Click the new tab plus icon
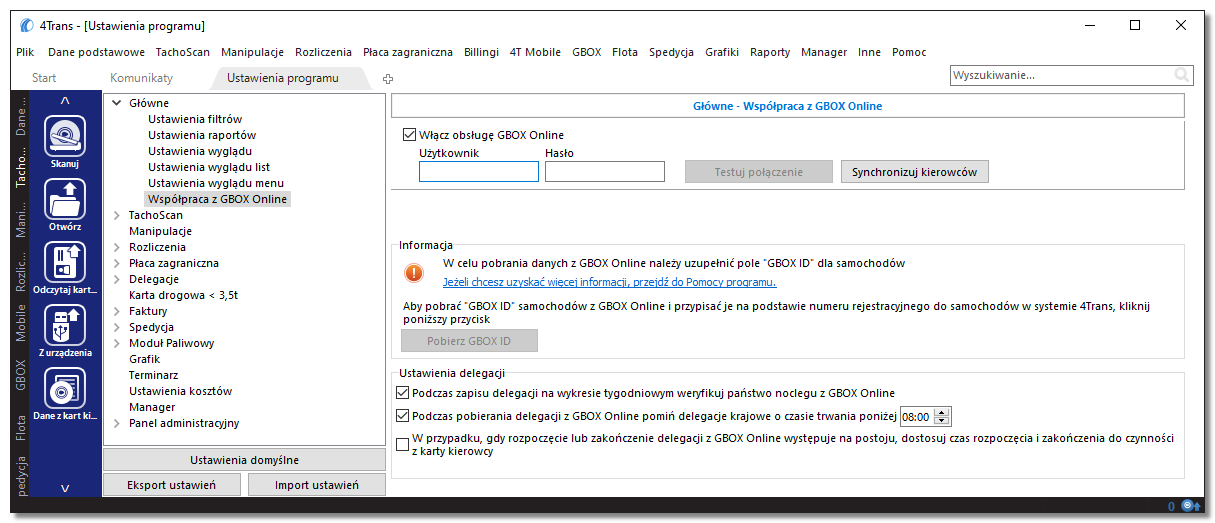Screen dimensions: 1215x523 point(389,78)
